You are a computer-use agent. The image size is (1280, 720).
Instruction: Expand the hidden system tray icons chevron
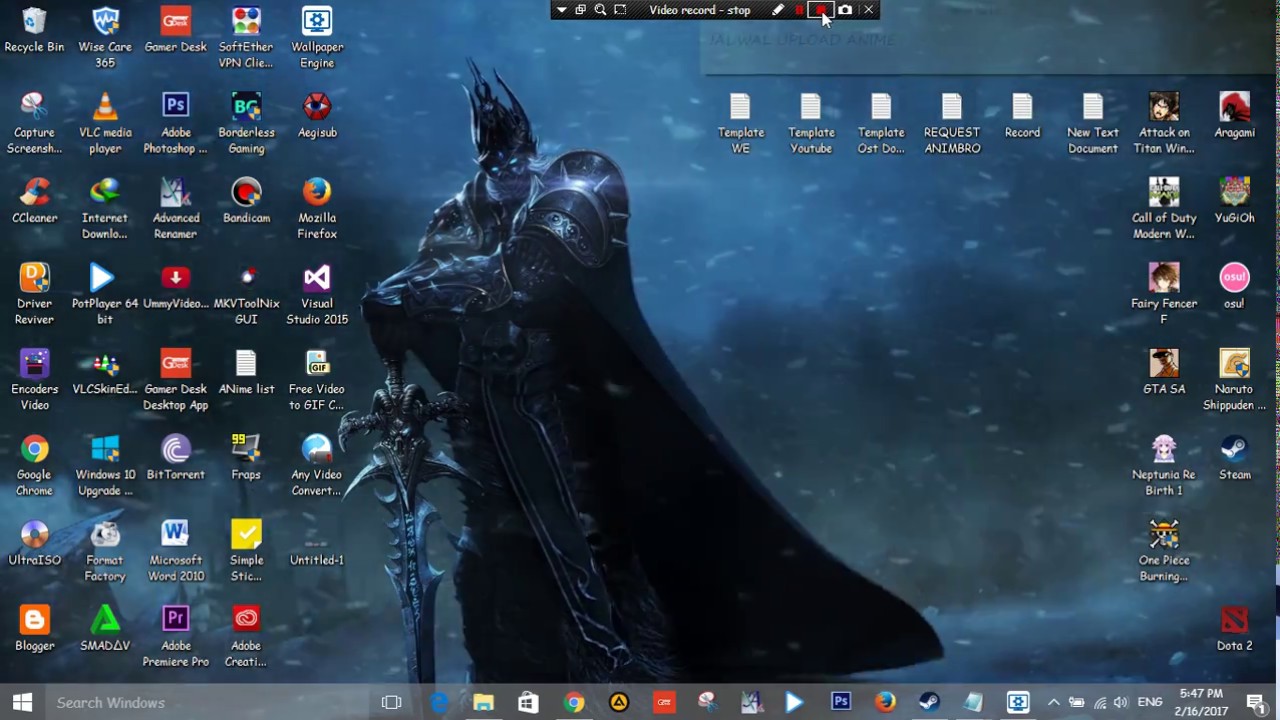coord(1053,702)
